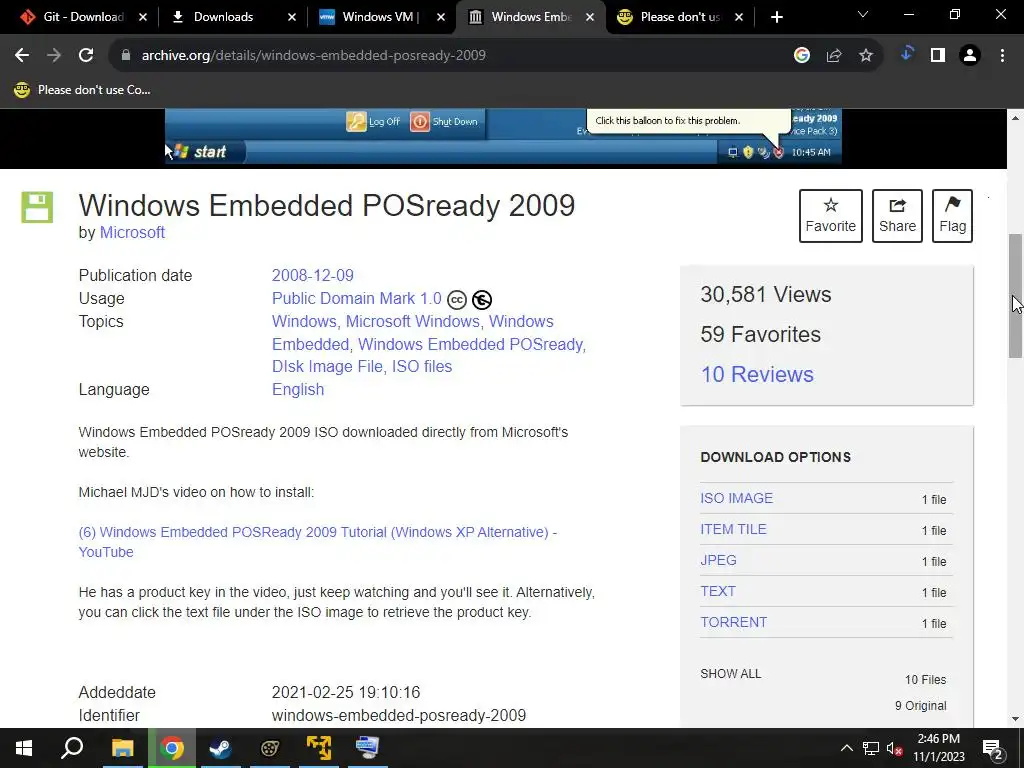
Task: Close the Git - Download tab
Action: click(143, 17)
